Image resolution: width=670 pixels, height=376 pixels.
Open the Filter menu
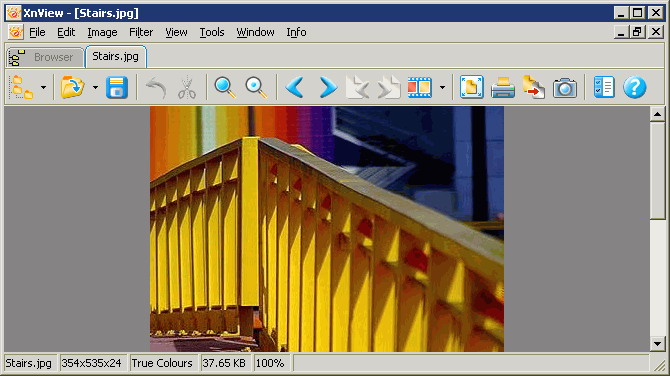tap(141, 32)
